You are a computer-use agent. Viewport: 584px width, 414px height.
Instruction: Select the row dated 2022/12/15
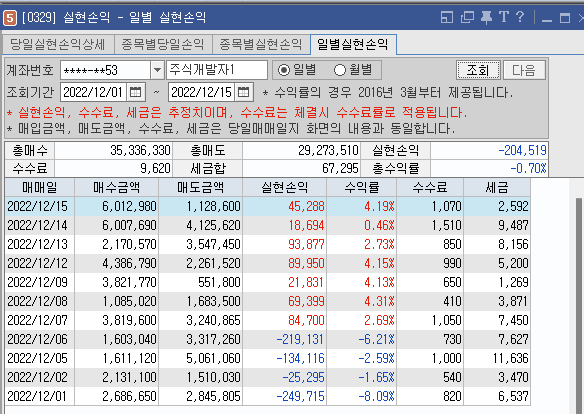point(268,206)
